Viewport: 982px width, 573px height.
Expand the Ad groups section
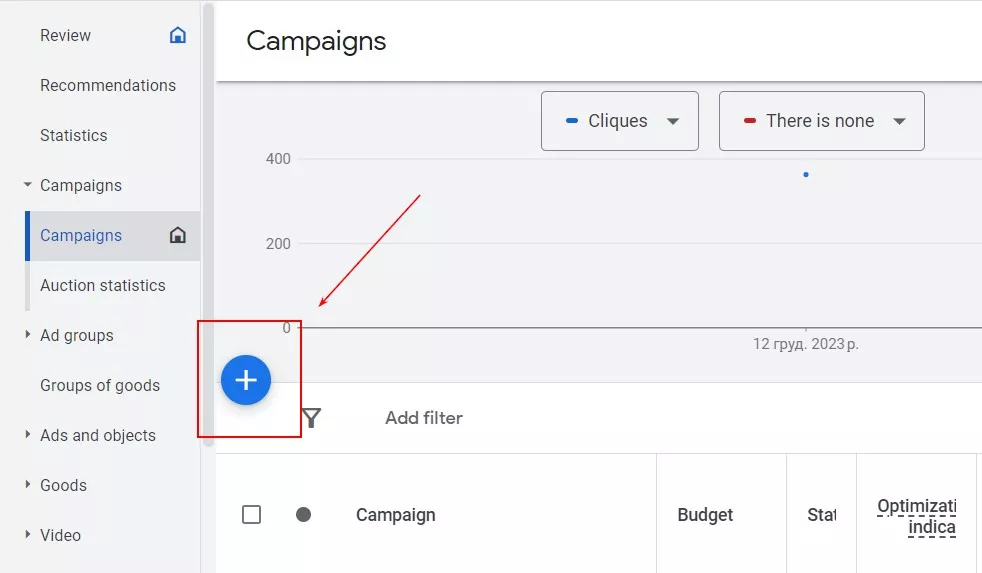28,335
